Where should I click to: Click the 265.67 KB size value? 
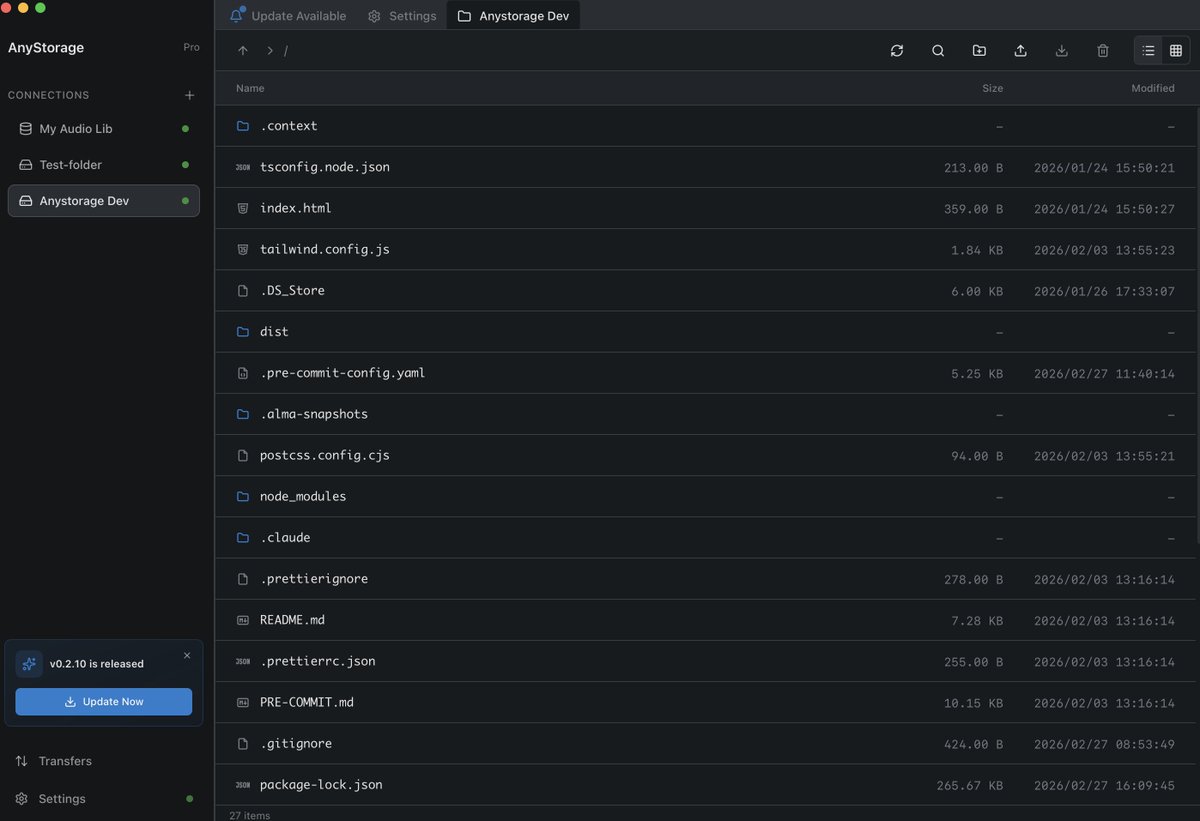(x=970, y=785)
